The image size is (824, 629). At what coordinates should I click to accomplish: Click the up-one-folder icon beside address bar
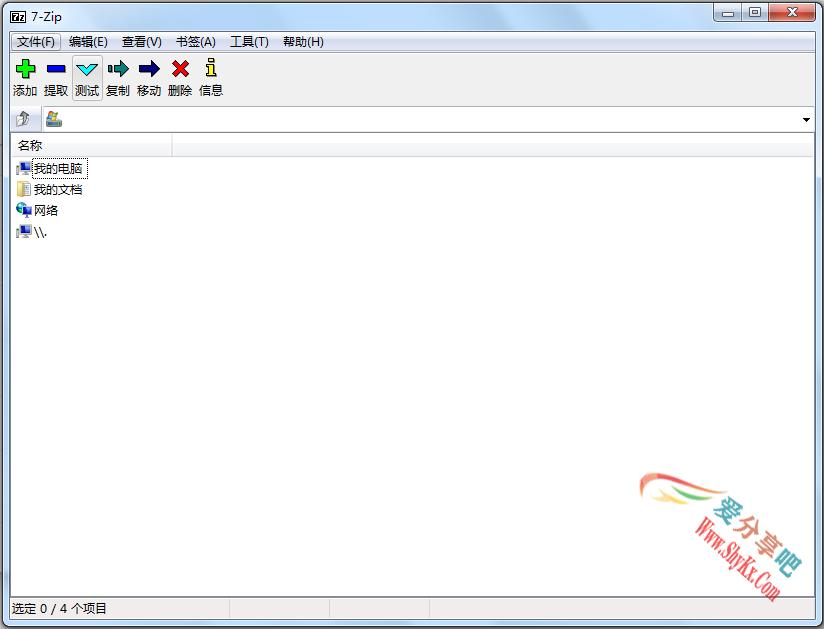pos(24,120)
